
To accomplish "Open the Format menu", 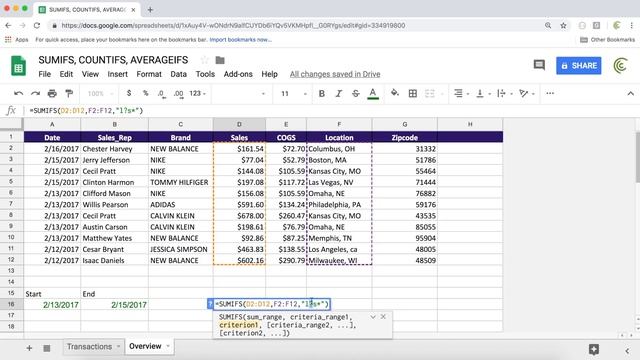I will (149, 74).
